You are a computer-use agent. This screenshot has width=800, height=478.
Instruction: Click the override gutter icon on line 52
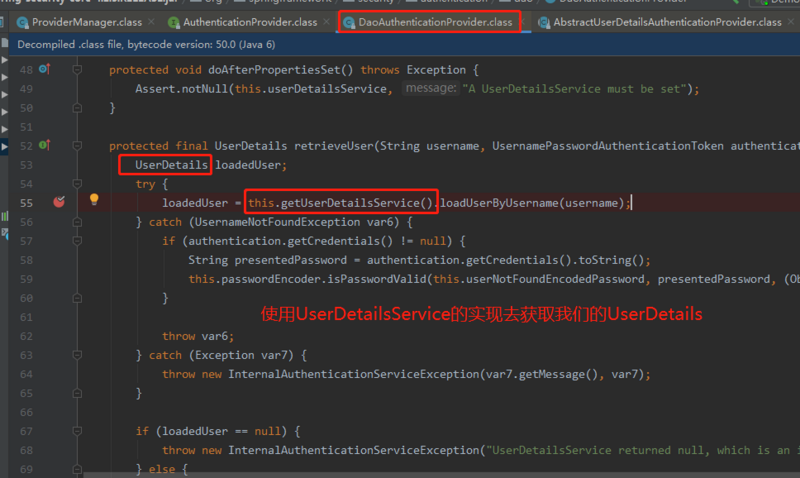[44, 145]
